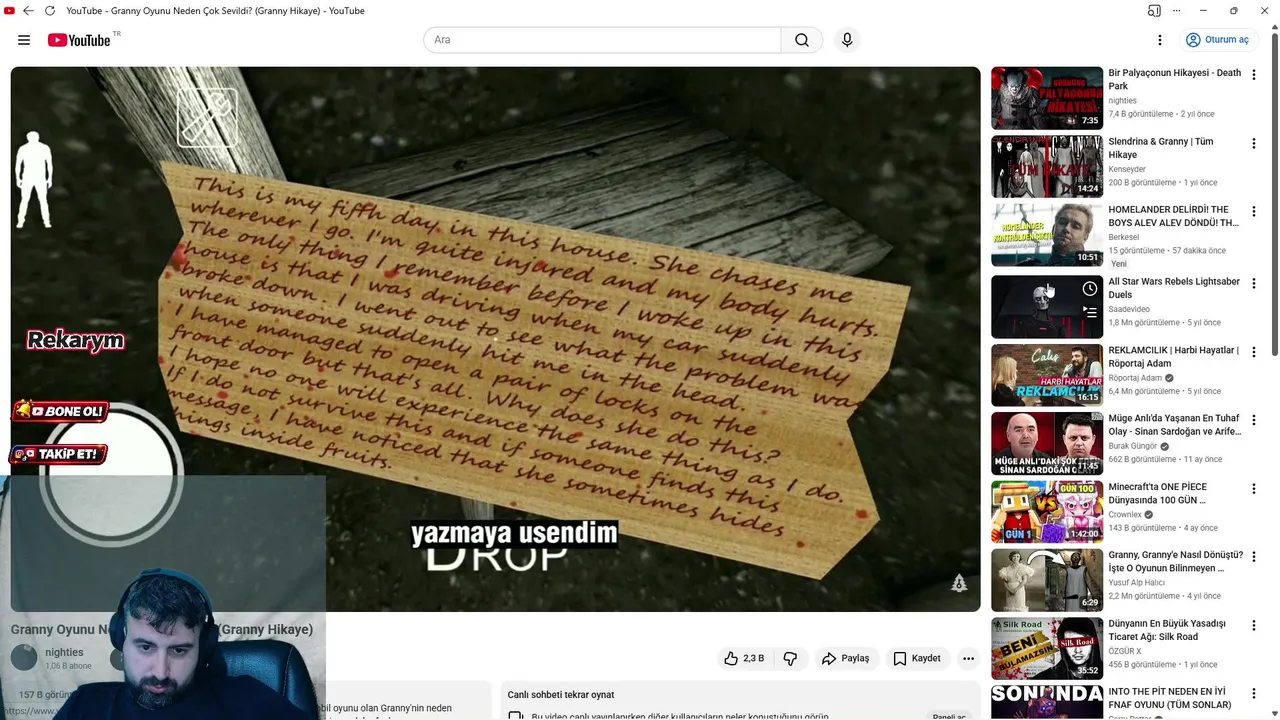Click Watch Later clock on Star Wars thumbnail
The width and height of the screenshot is (1280, 720).
[1090, 289]
